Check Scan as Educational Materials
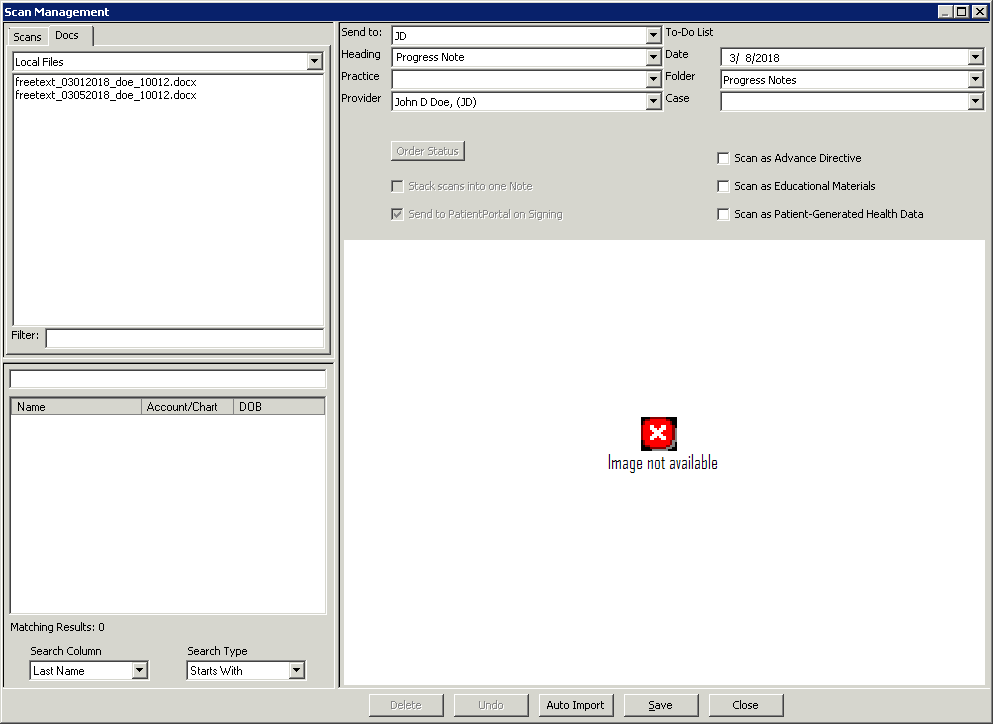 (x=723, y=186)
